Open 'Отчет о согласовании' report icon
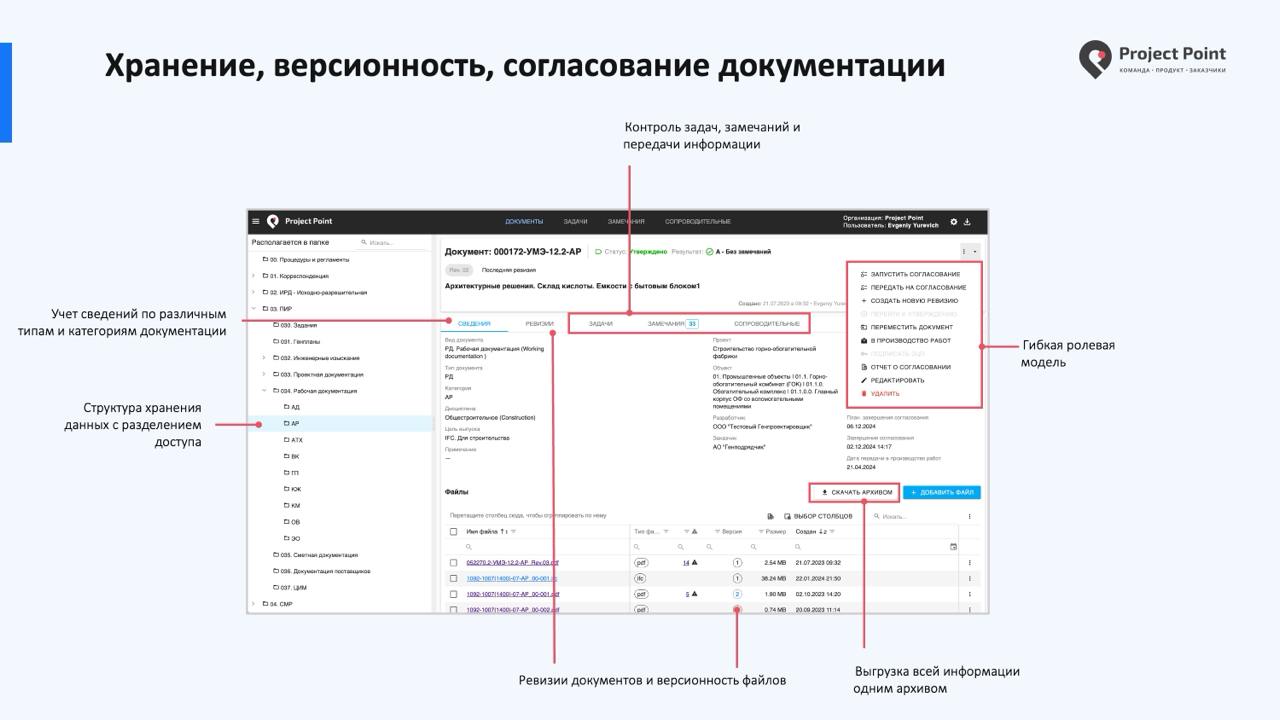1280x720 pixels. [863, 367]
